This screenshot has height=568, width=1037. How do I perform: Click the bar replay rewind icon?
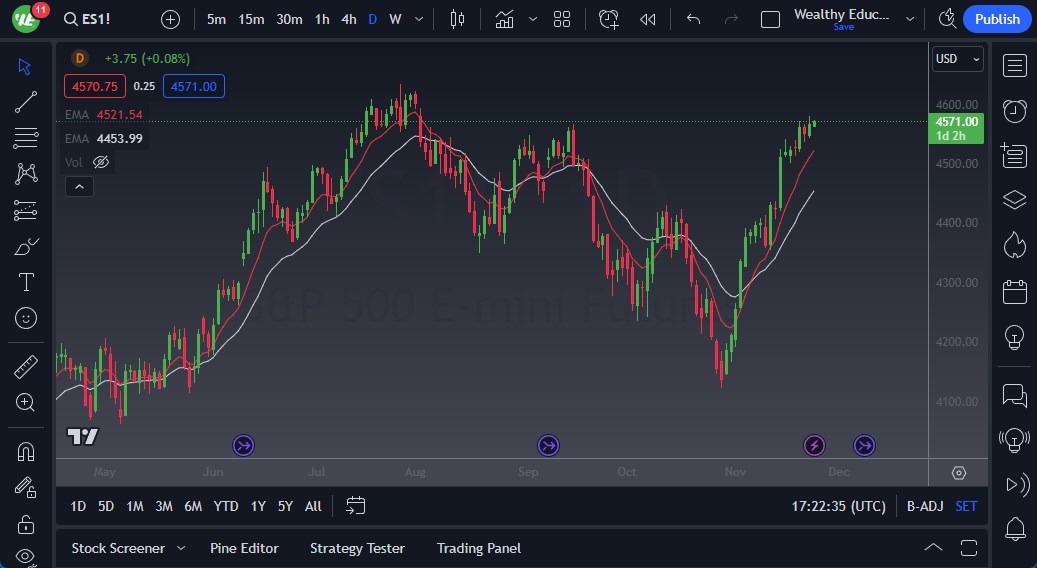(x=648, y=19)
